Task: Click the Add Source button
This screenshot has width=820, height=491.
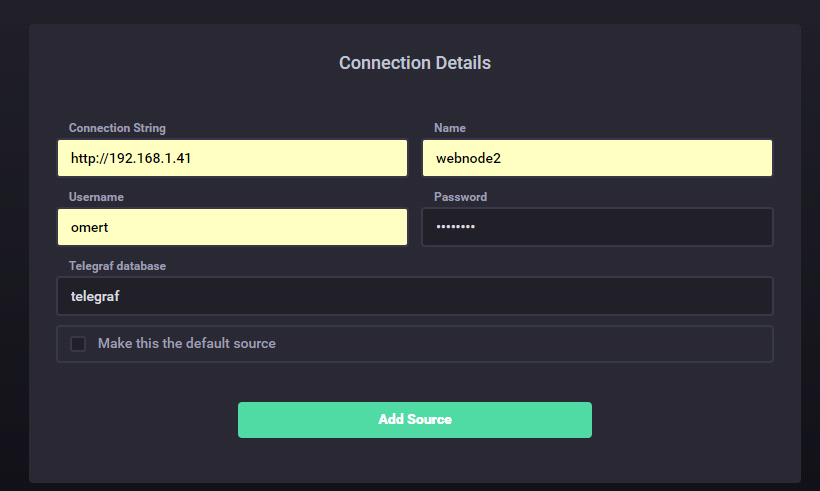Action: point(415,420)
